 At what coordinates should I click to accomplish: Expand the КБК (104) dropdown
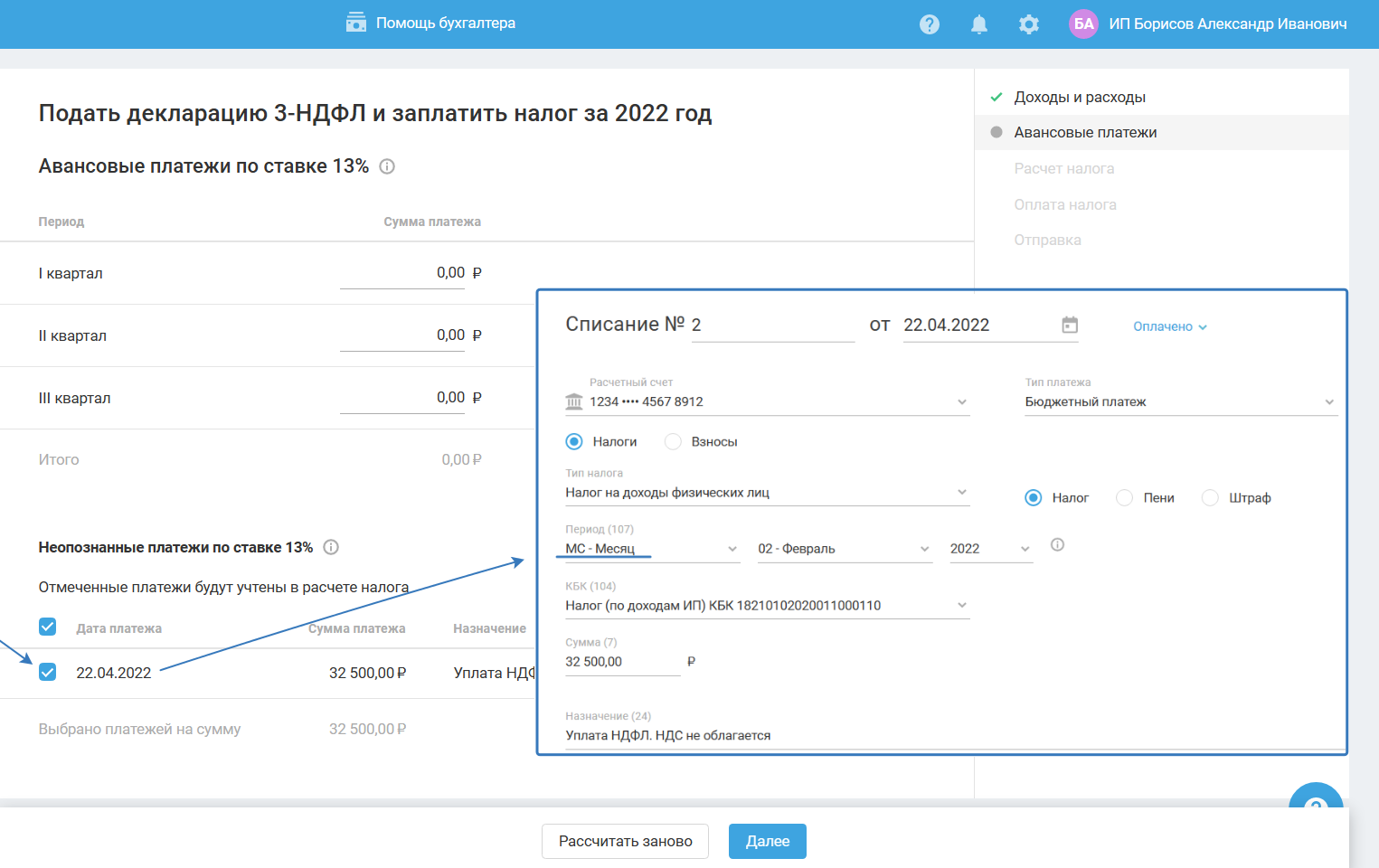click(768, 606)
